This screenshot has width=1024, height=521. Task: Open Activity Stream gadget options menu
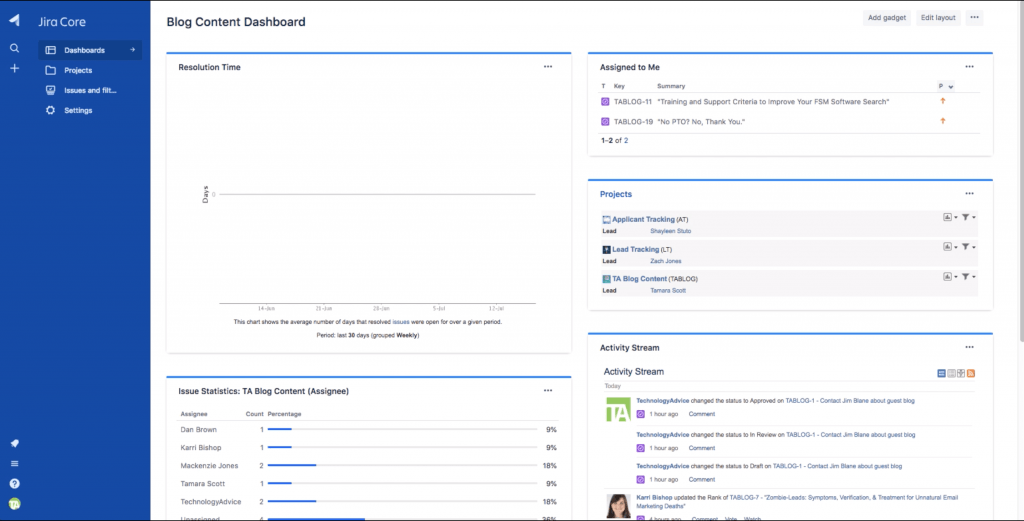click(969, 347)
